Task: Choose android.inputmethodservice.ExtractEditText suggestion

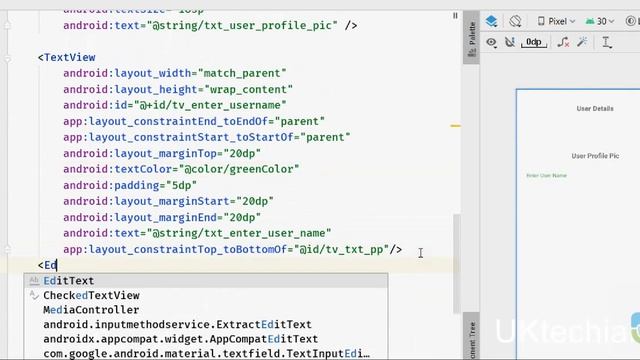Action: point(206,324)
